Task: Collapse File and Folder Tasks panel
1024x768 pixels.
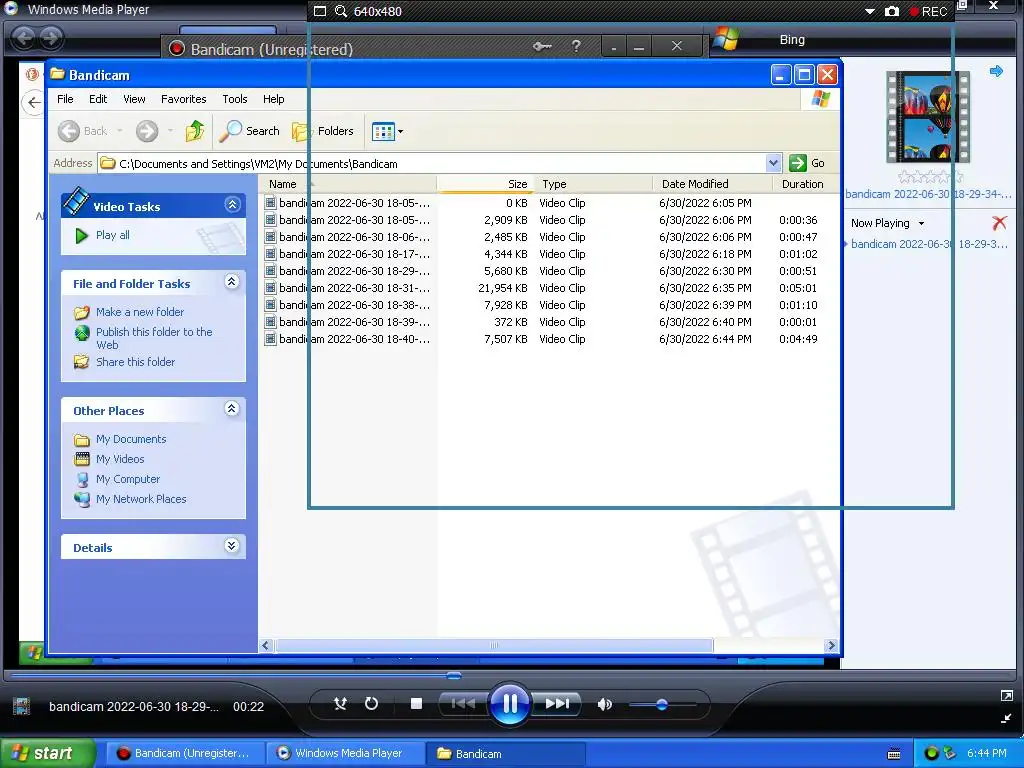Action: point(232,282)
